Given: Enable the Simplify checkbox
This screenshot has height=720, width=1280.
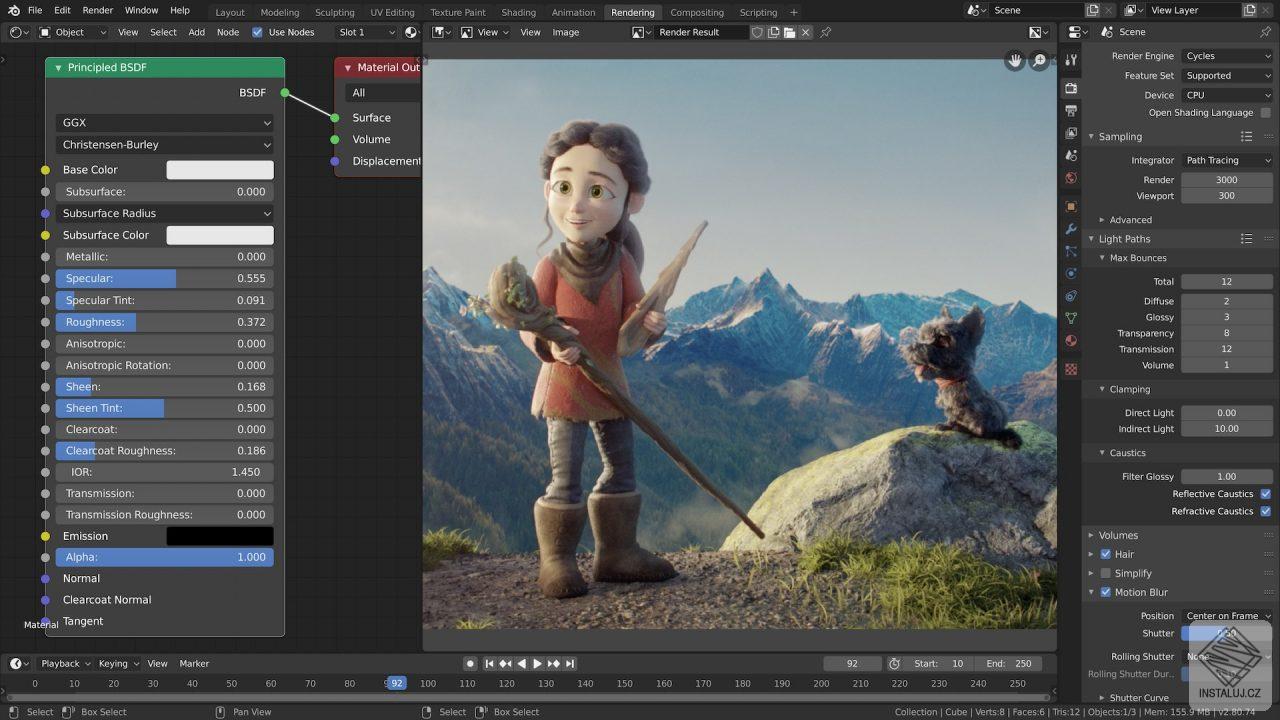Looking at the screenshot, I should [1105, 573].
